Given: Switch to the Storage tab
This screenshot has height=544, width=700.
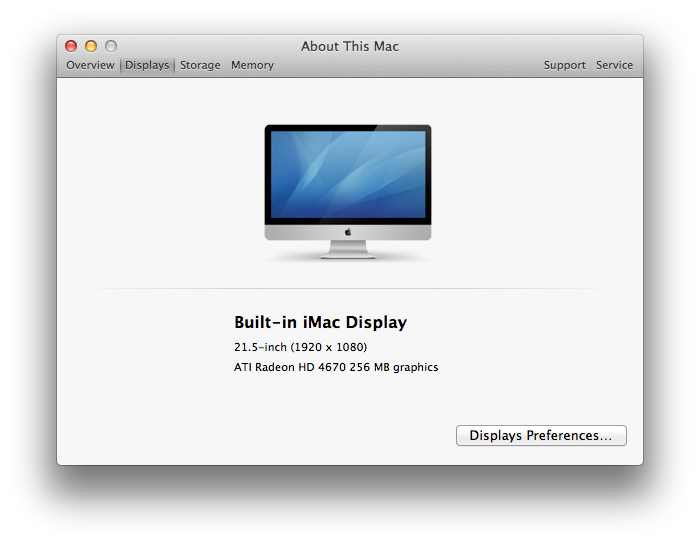Looking at the screenshot, I should [x=200, y=65].
